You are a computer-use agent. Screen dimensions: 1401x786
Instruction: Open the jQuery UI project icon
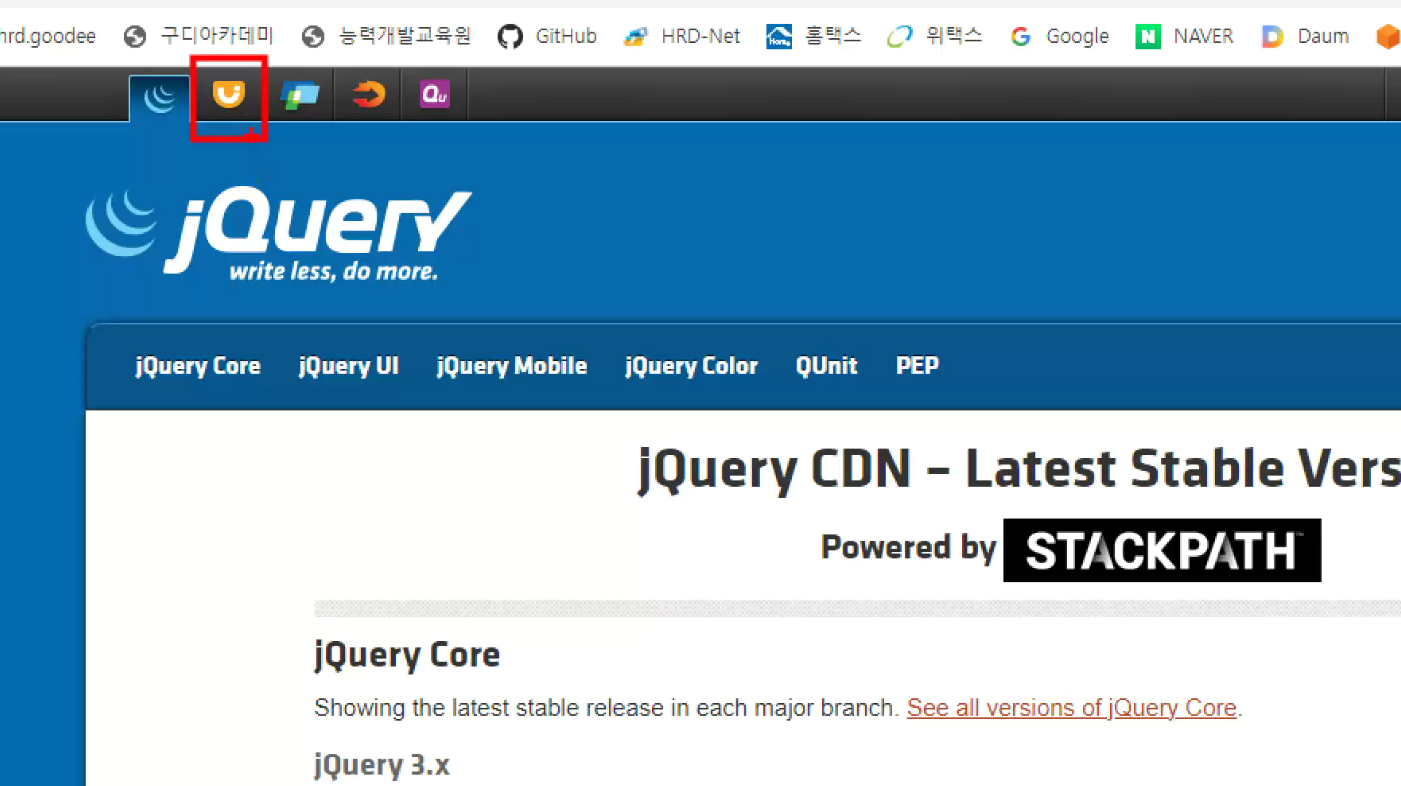coord(229,95)
